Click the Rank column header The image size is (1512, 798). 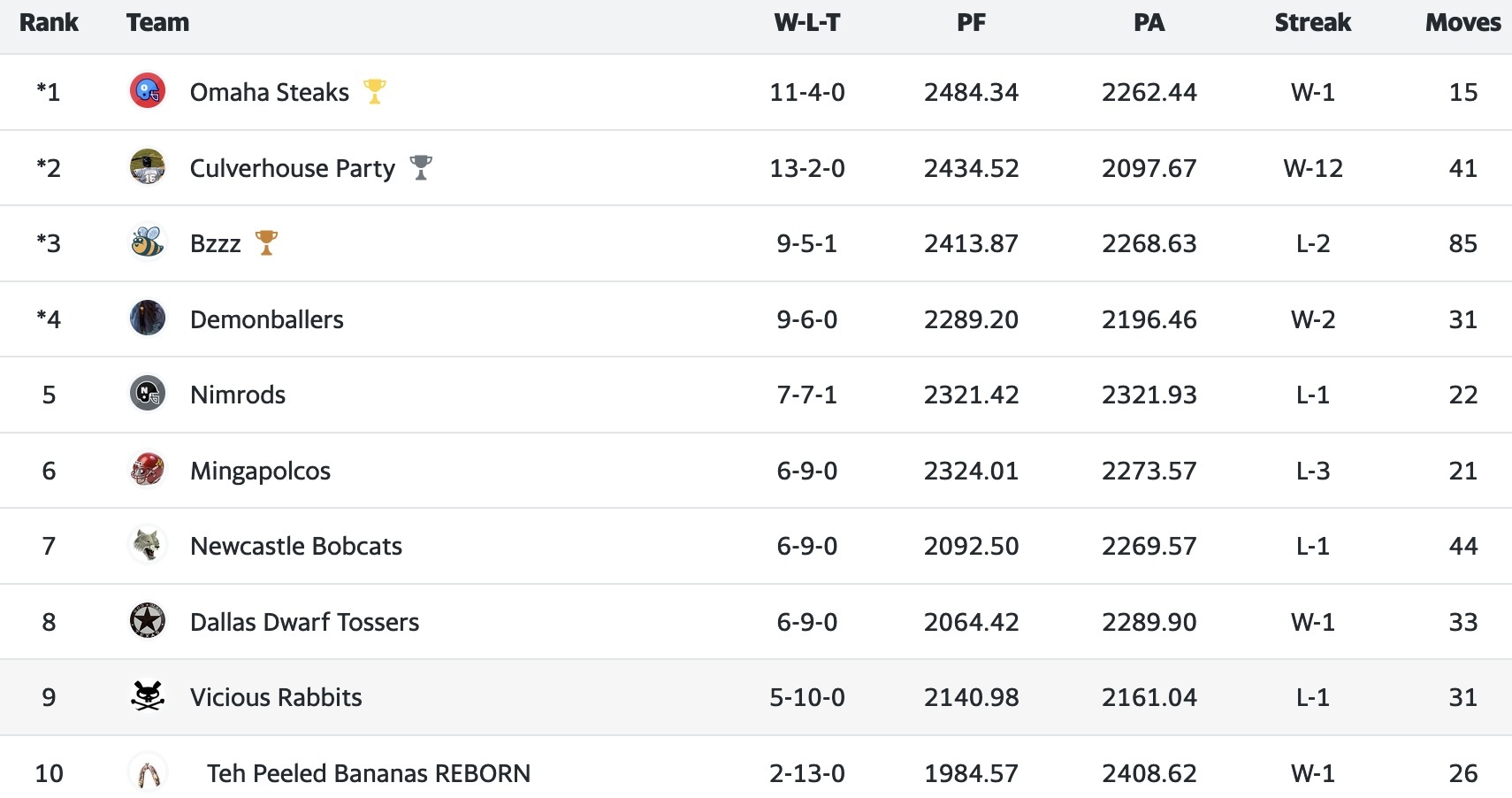[x=50, y=23]
